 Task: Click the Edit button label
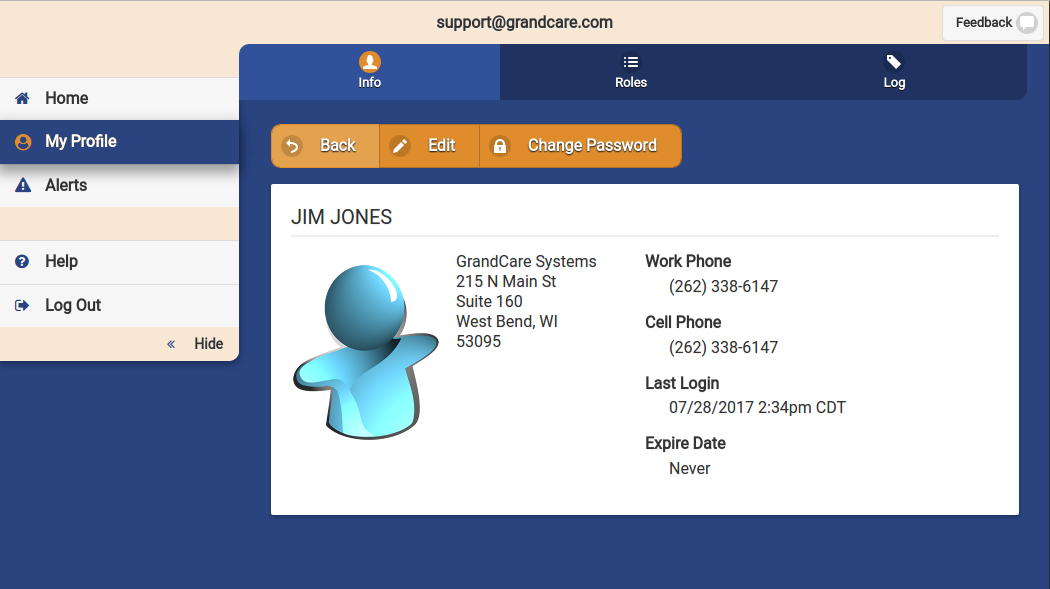coord(441,145)
